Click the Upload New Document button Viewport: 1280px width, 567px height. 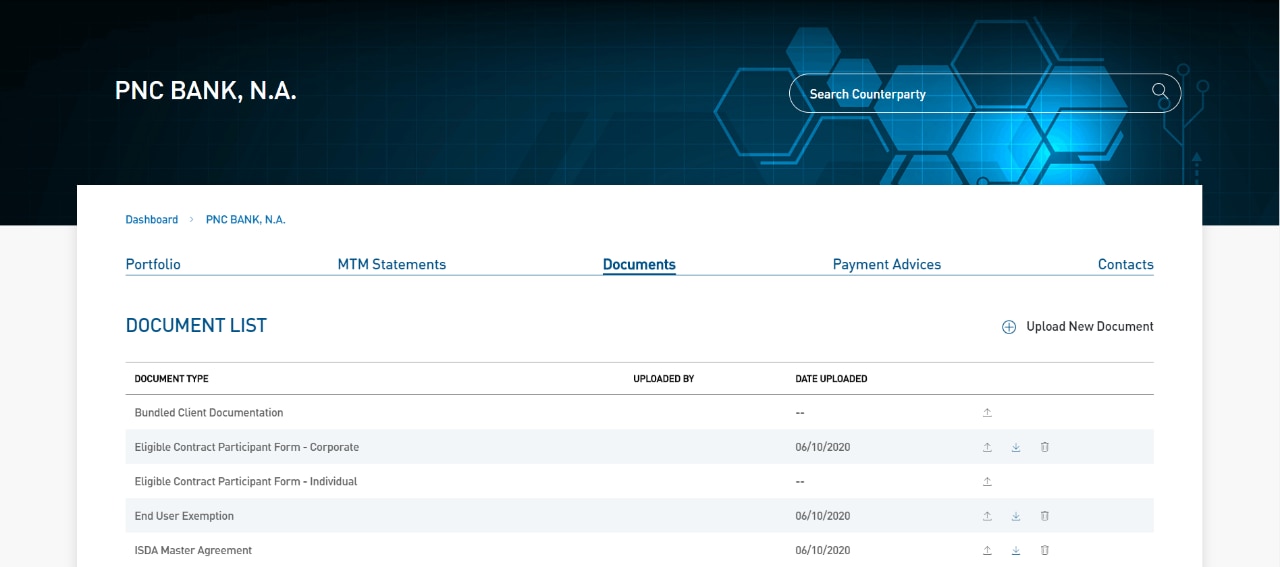point(1078,327)
